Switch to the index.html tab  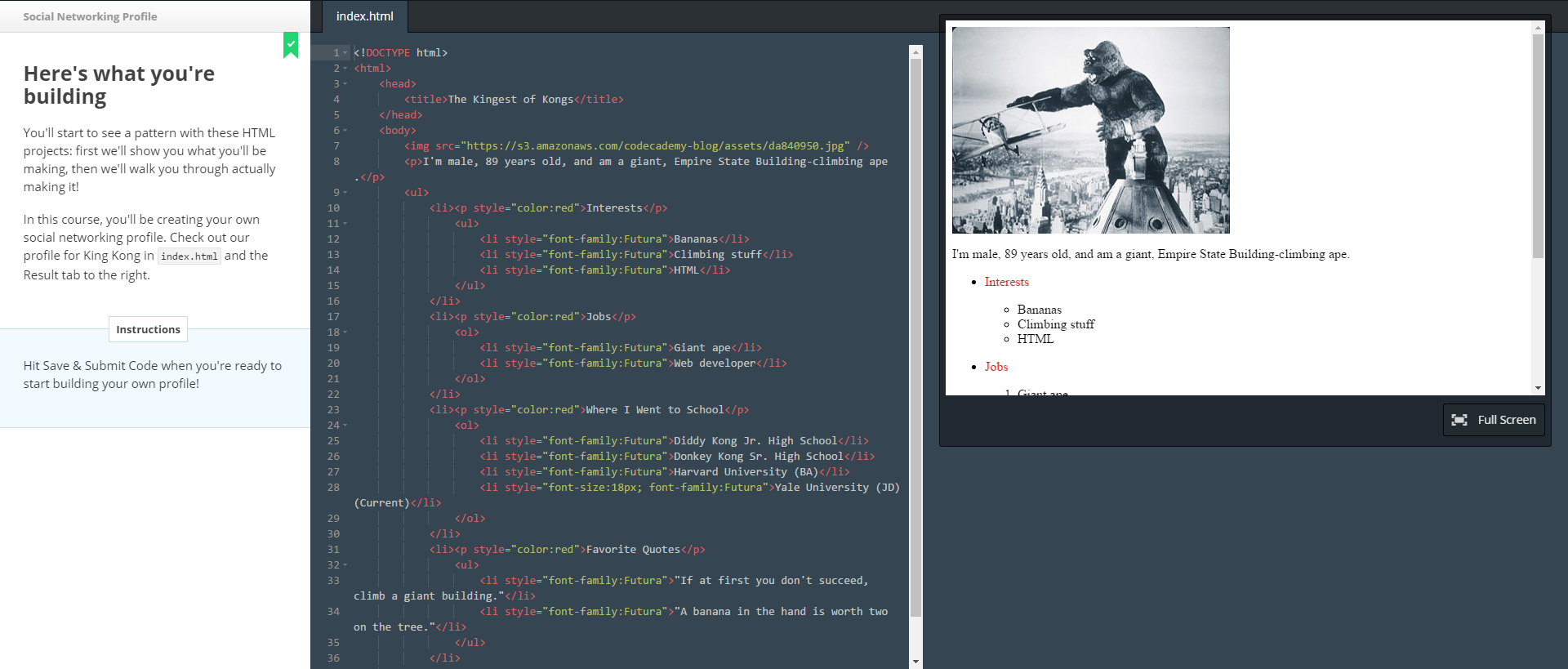[364, 16]
